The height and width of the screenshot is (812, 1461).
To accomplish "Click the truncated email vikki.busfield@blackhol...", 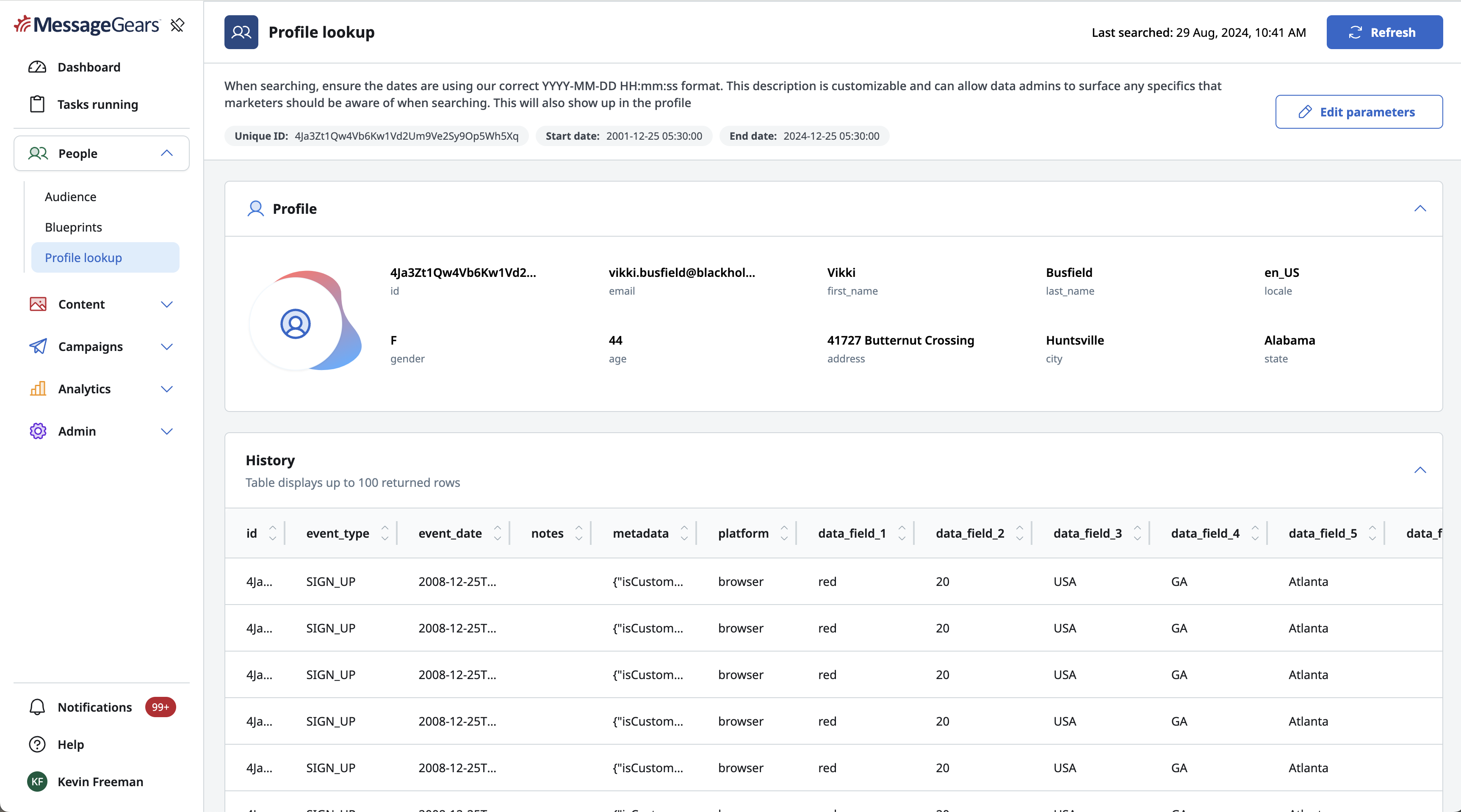I will 682,272.
